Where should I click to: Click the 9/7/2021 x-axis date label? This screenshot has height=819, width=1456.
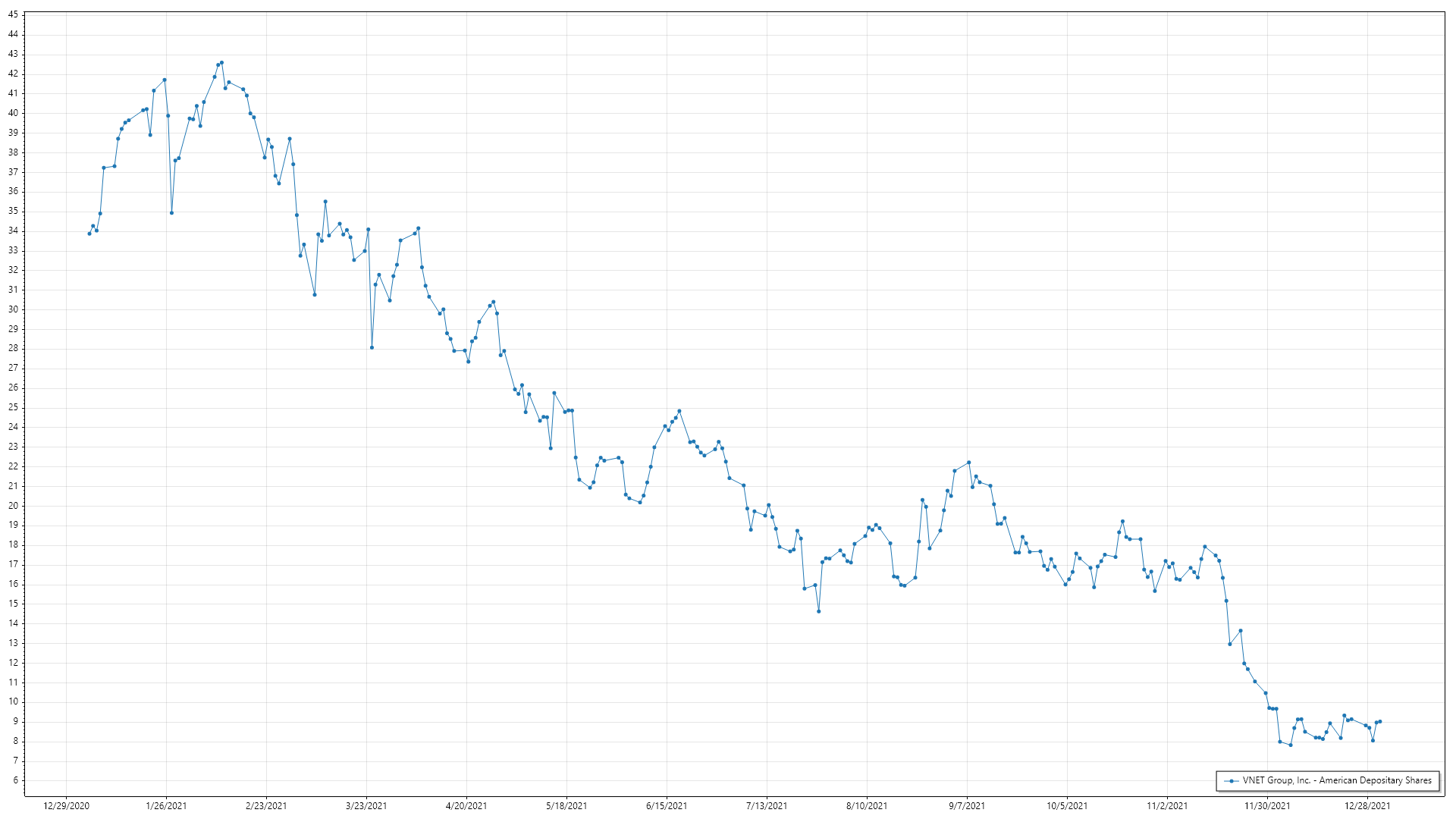click(967, 806)
